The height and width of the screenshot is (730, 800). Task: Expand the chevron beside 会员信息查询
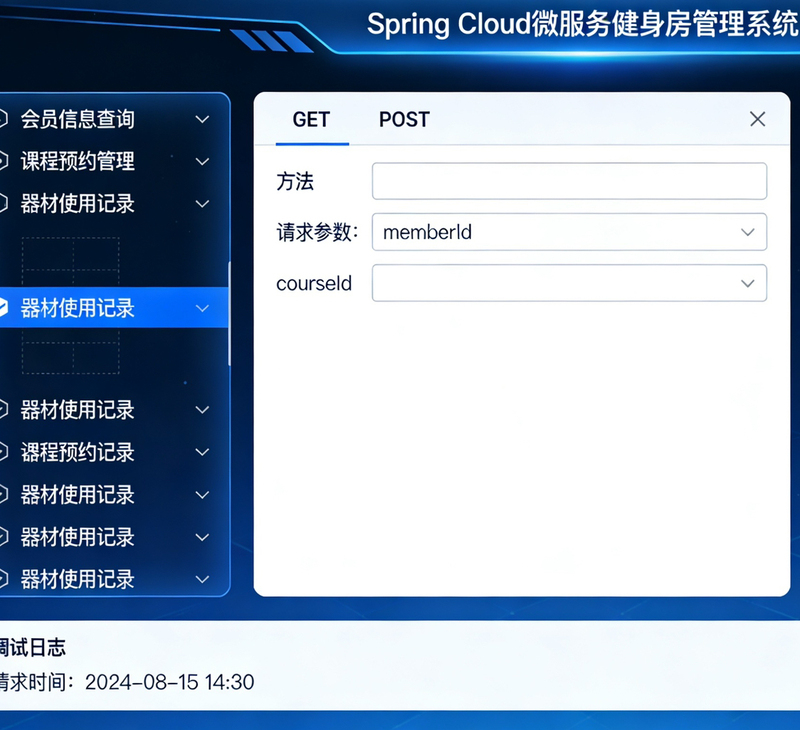pyautogui.click(x=203, y=119)
